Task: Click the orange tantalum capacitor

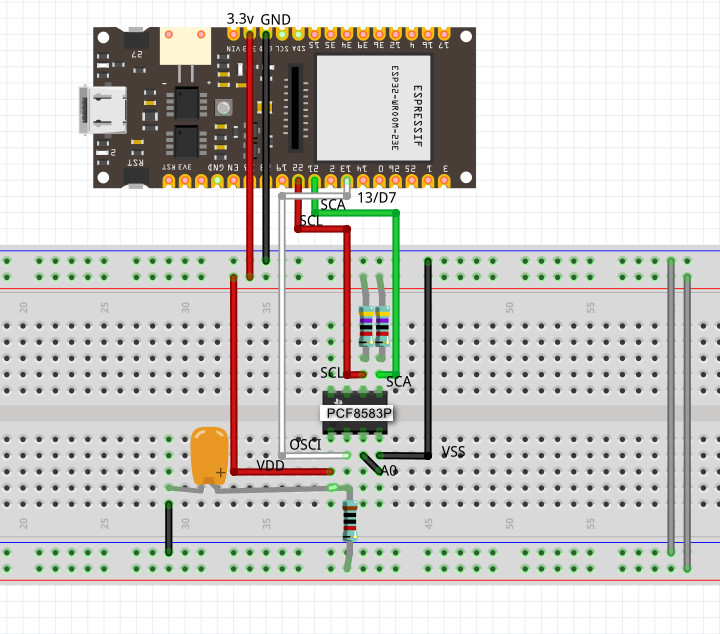Action: tap(209, 456)
